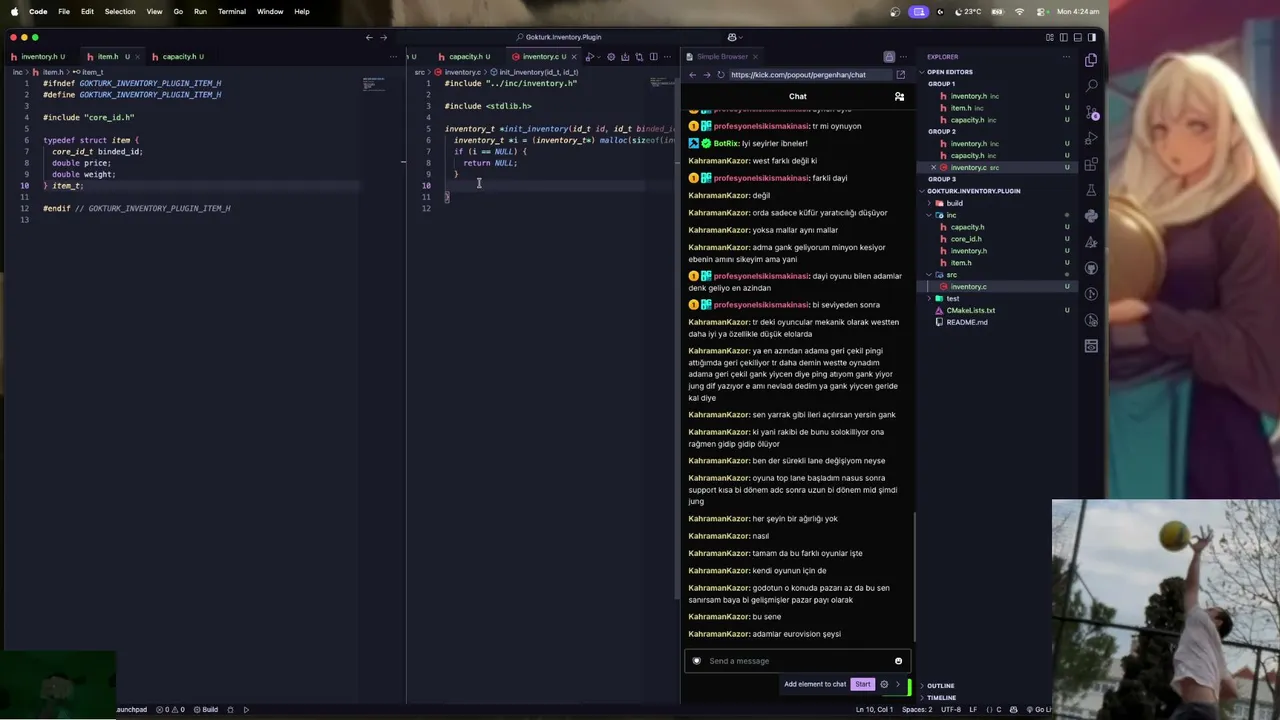This screenshot has height=720, width=1280.
Task: Click the Gokturk.Inventory.Plugin command center search
Action: coord(563,37)
